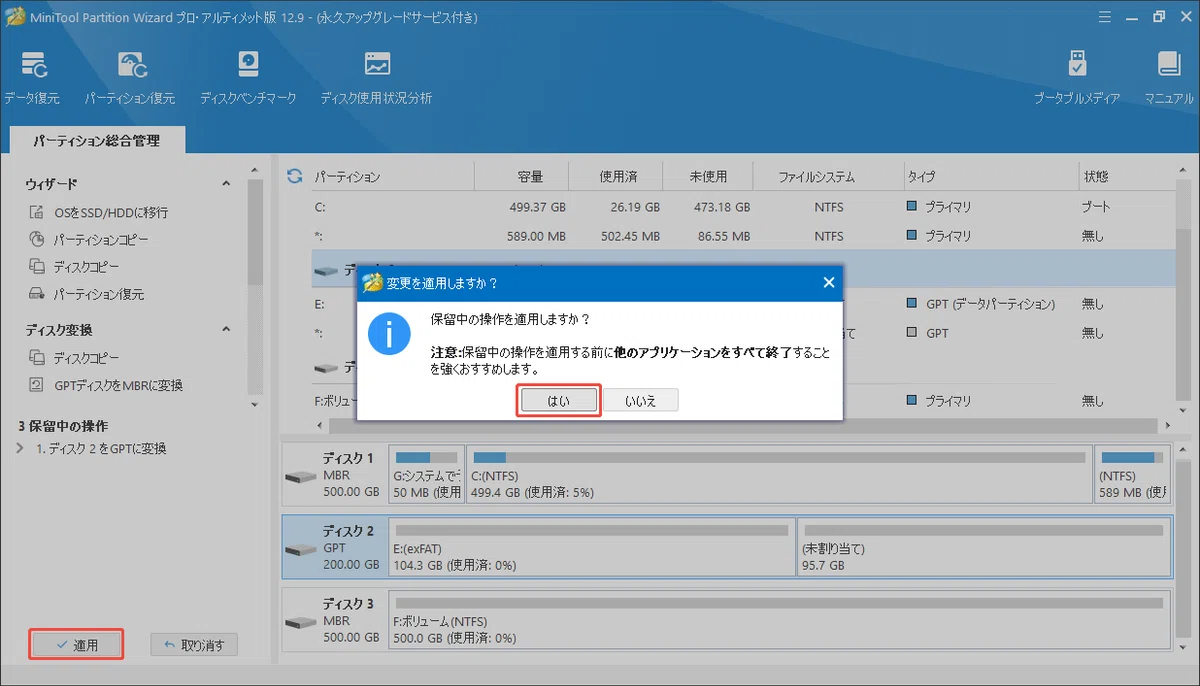Image resolution: width=1200 pixels, height=686 pixels.
Task: Open パーティション復元 toolbar tool
Action: click(x=130, y=77)
